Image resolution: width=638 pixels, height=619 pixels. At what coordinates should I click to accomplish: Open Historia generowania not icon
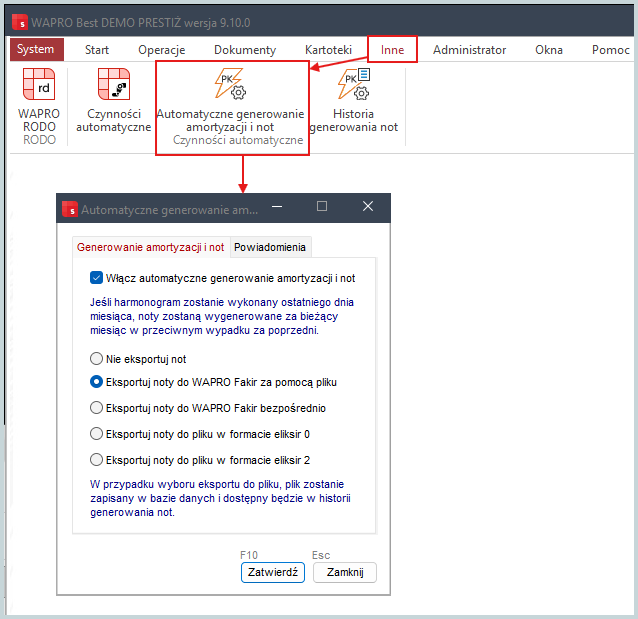[x=354, y=84]
